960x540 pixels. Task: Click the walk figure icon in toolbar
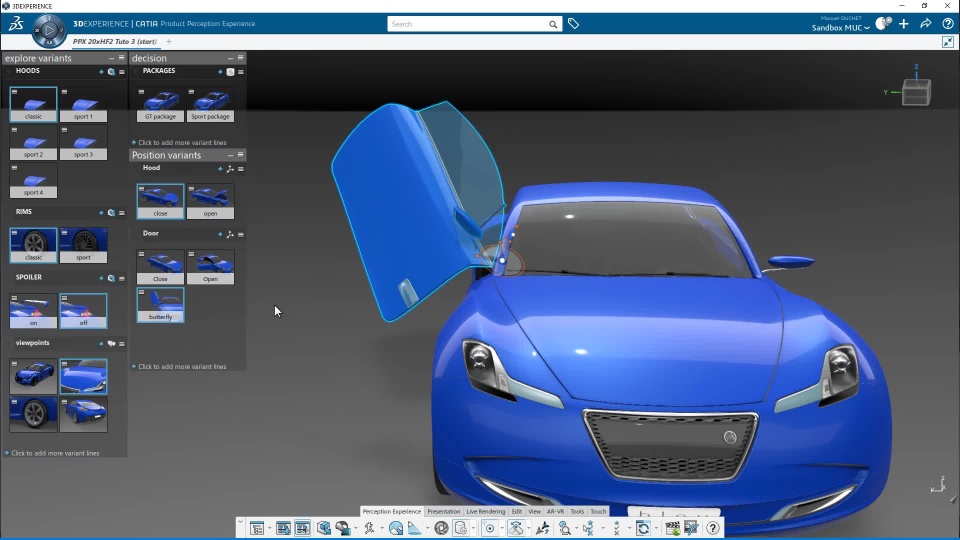pyautogui.click(x=369, y=528)
